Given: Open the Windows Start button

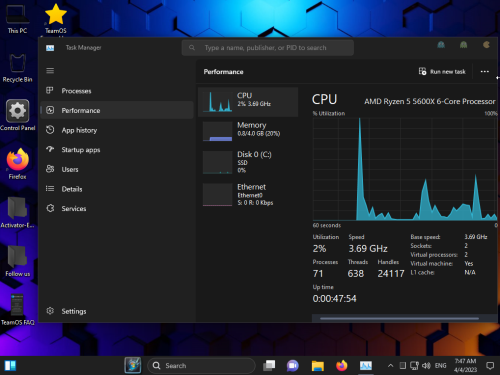Looking at the screenshot, I should (x=10, y=366).
